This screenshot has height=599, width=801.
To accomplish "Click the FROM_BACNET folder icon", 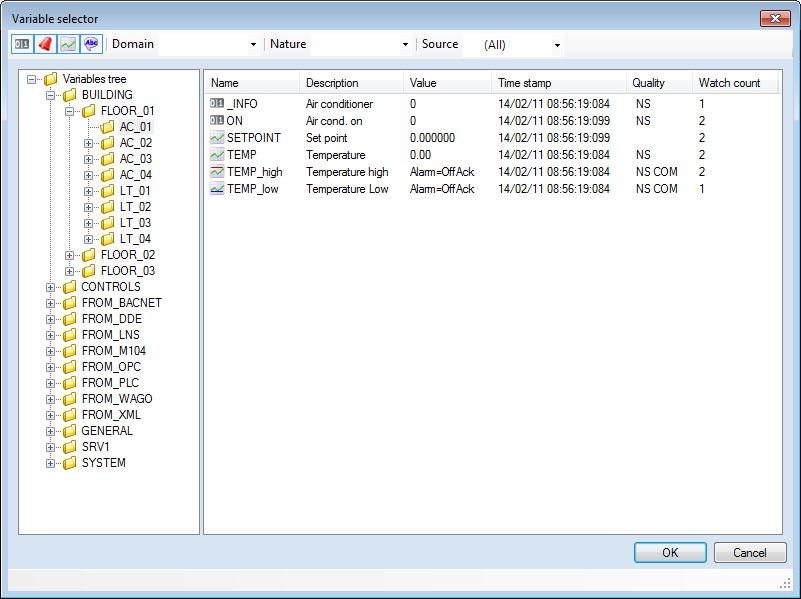I will coord(70,303).
